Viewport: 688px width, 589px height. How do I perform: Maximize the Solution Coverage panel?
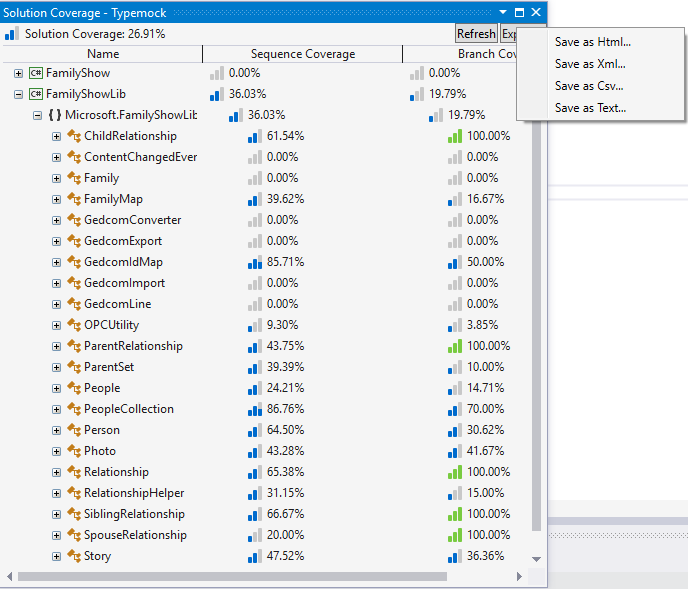pyautogui.click(x=520, y=12)
